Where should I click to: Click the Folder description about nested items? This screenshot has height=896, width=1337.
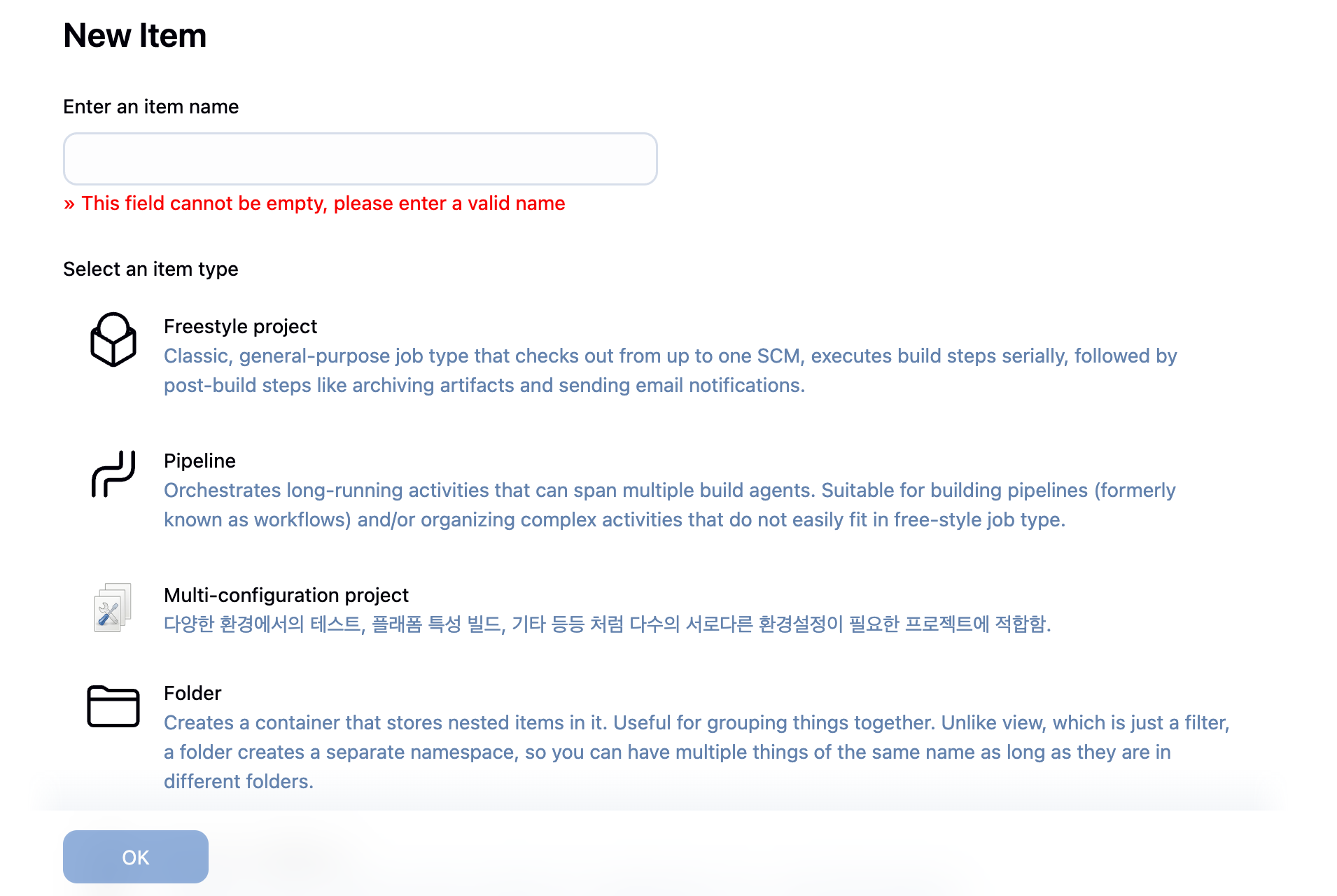tap(696, 752)
